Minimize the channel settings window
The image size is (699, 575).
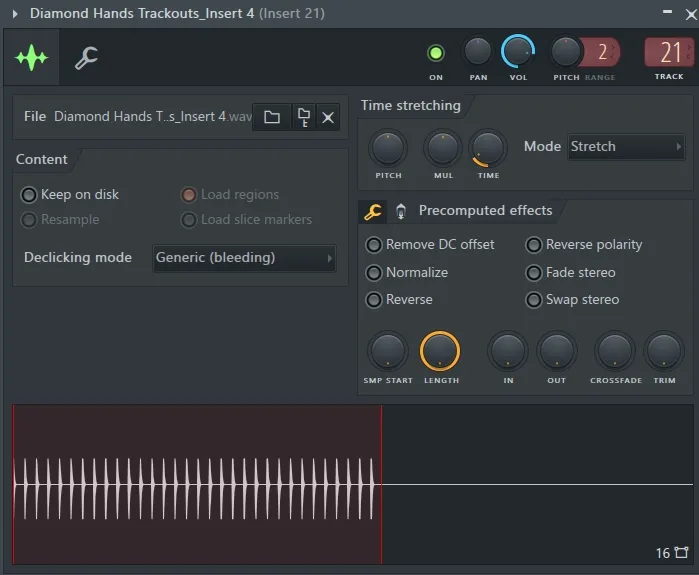(x=667, y=12)
